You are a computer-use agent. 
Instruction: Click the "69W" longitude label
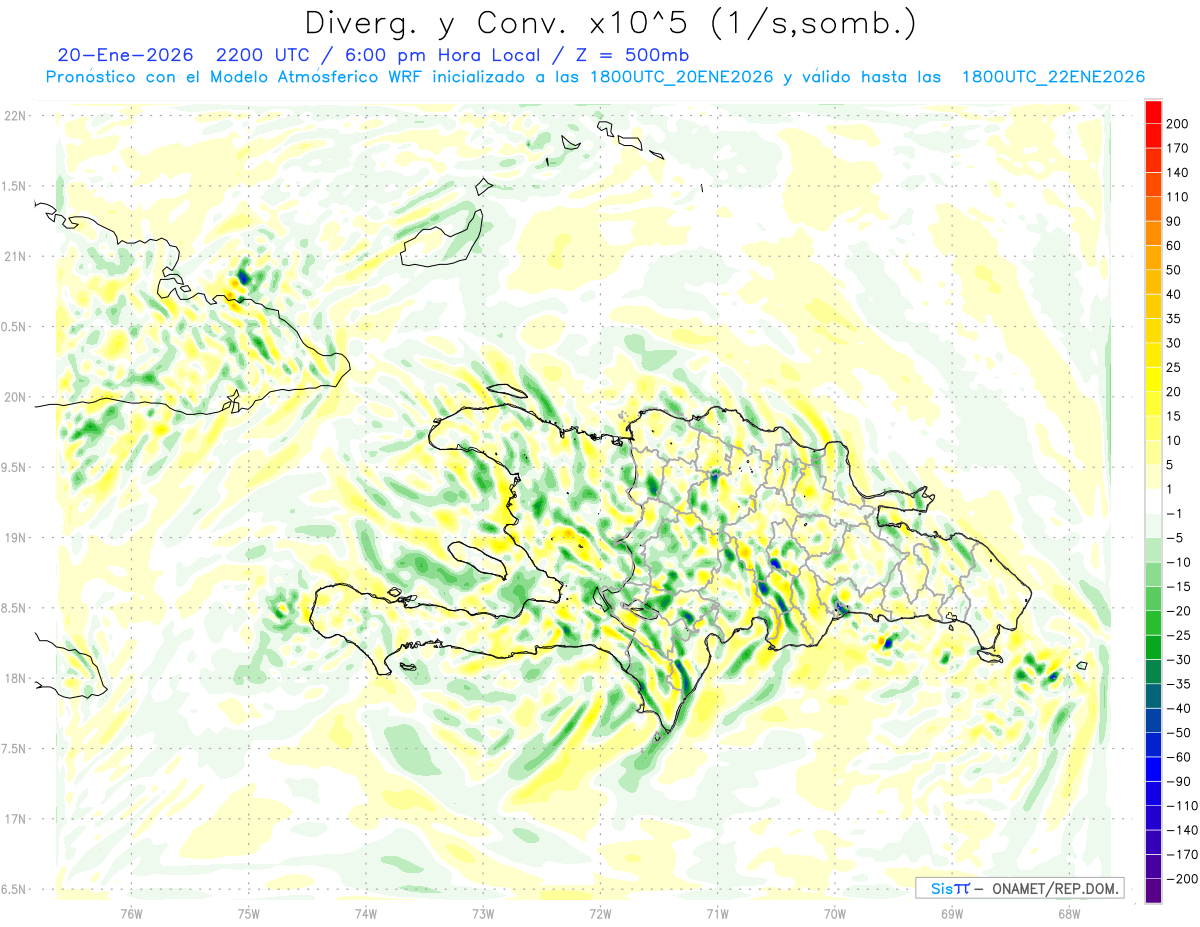952,912
